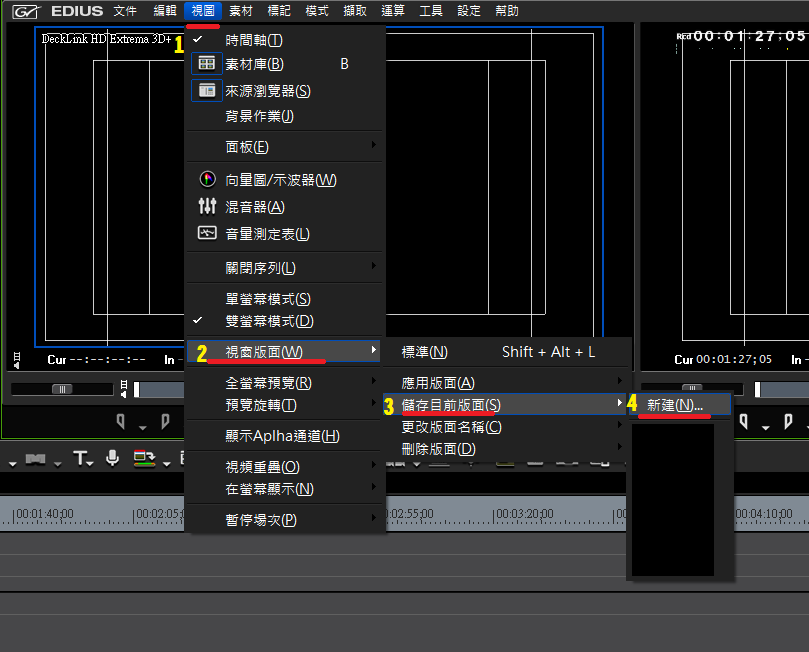Viewport: 809px width, 652px height.
Task: Click the T title creation tool icon
Action: [81, 458]
